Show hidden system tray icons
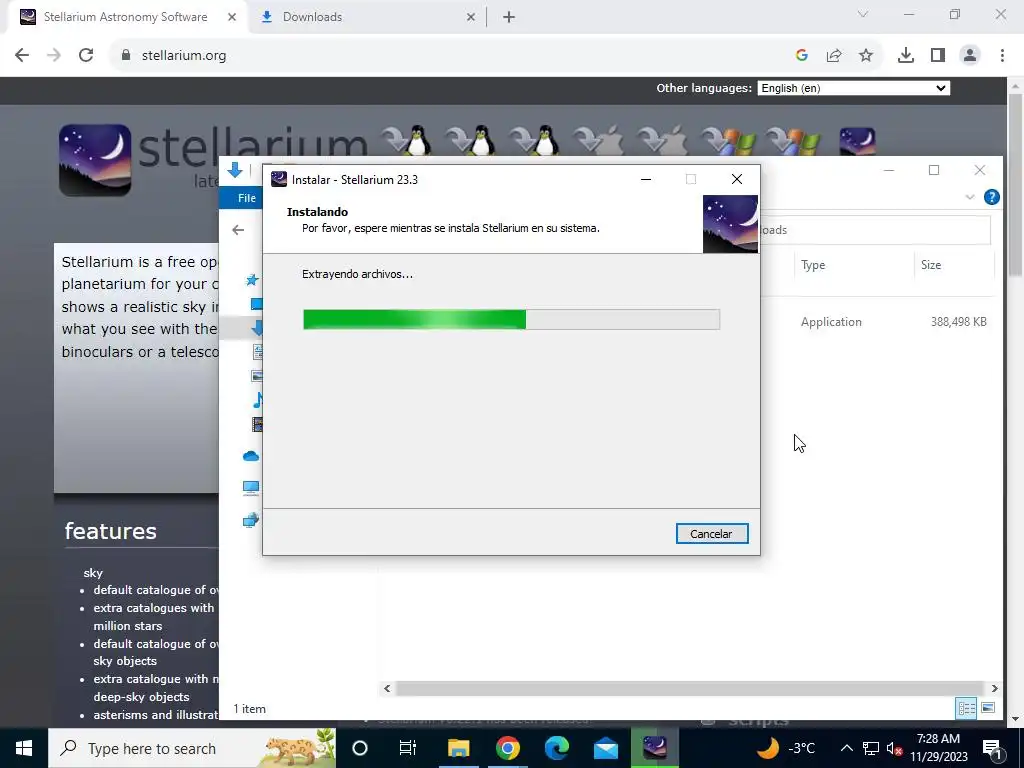 [846, 748]
